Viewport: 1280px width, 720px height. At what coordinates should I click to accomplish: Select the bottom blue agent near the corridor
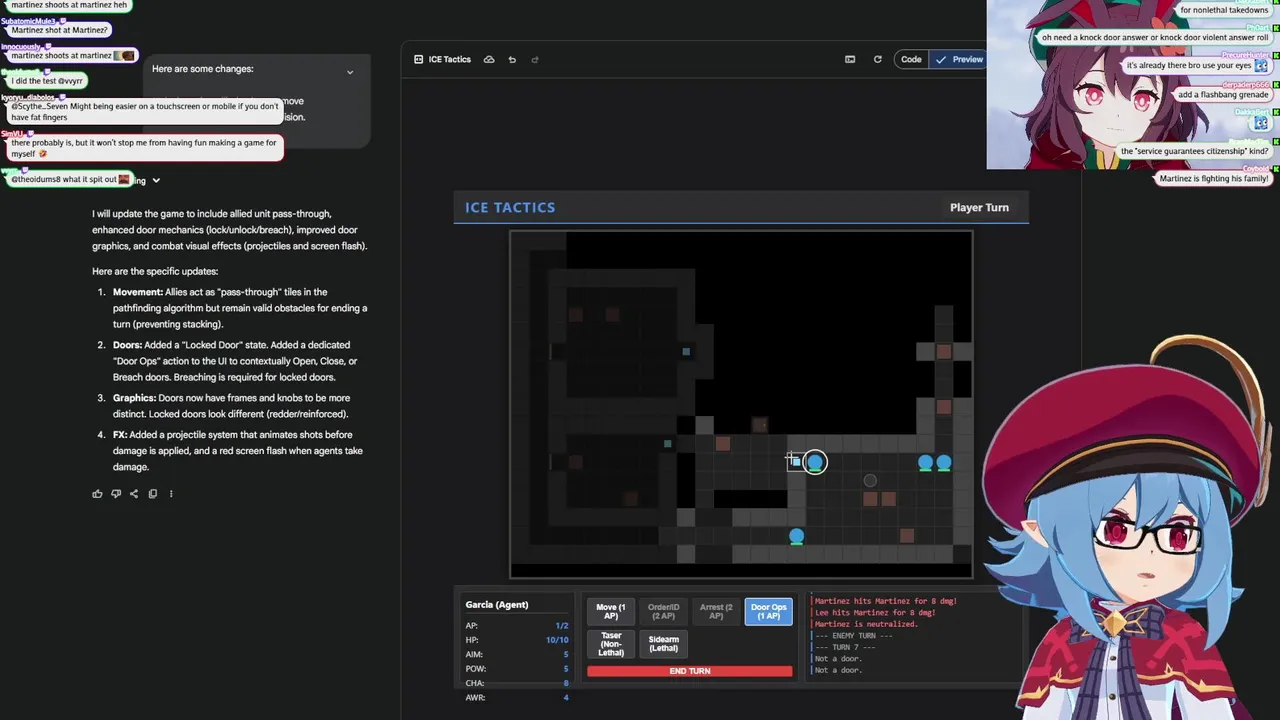796,537
